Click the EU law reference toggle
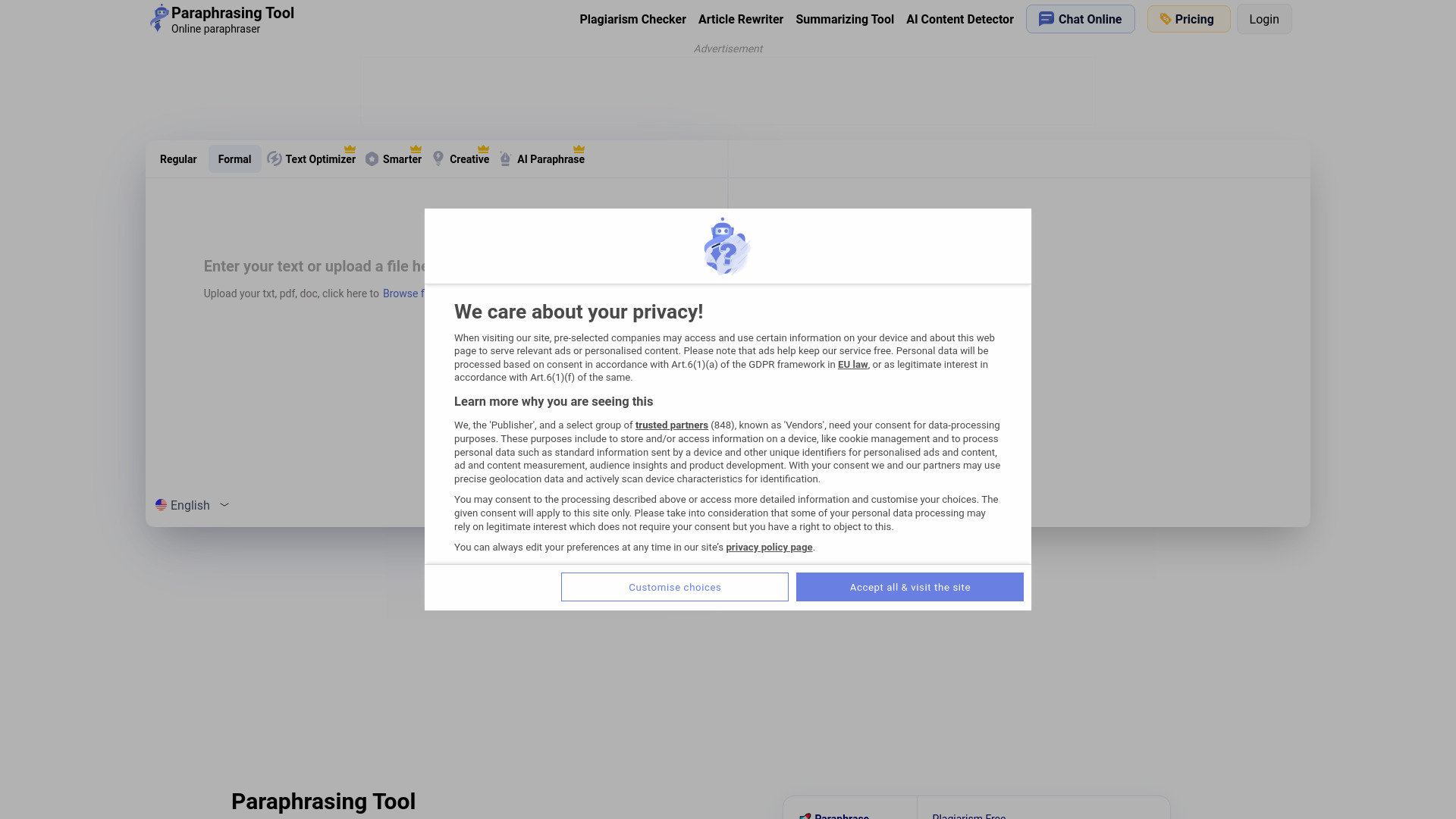Viewport: 1456px width, 819px height. (x=852, y=364)
